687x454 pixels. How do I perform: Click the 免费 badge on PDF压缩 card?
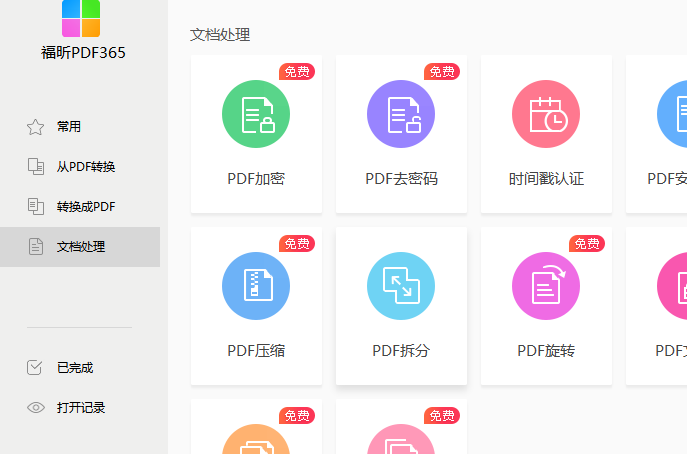(297, 243)
